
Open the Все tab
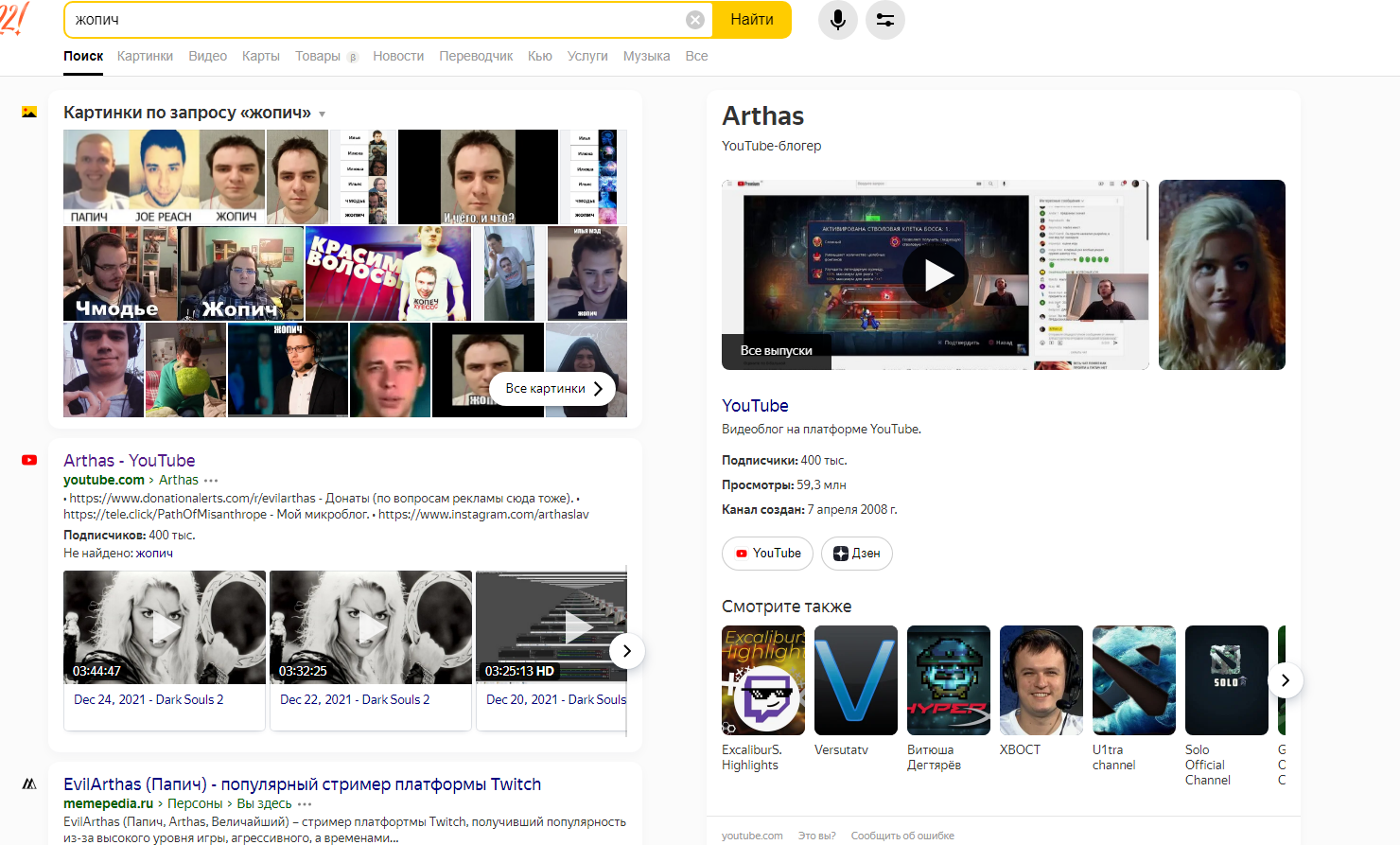696,56
